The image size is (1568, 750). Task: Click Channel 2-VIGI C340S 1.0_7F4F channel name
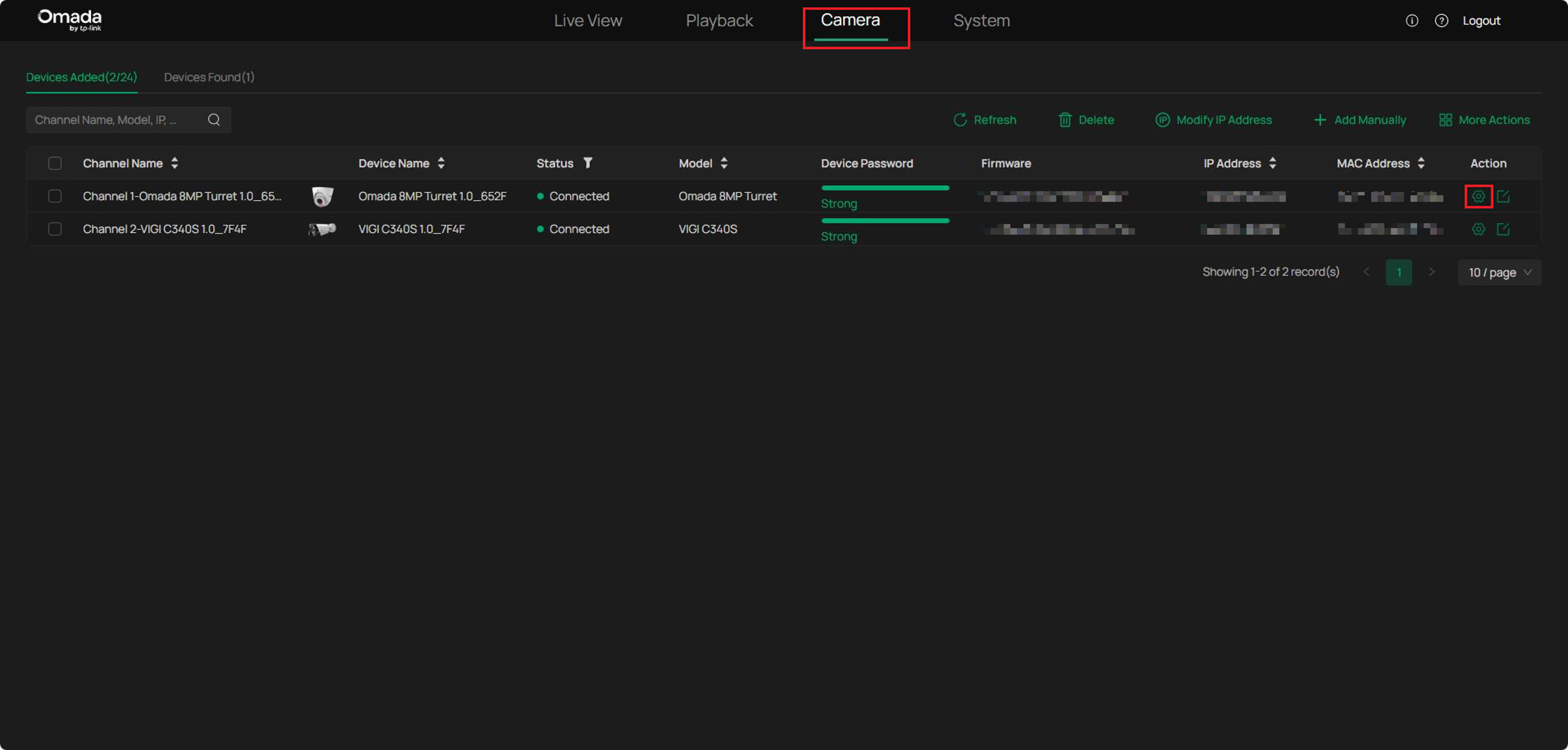pyautogui.click(x=165, y=228)
